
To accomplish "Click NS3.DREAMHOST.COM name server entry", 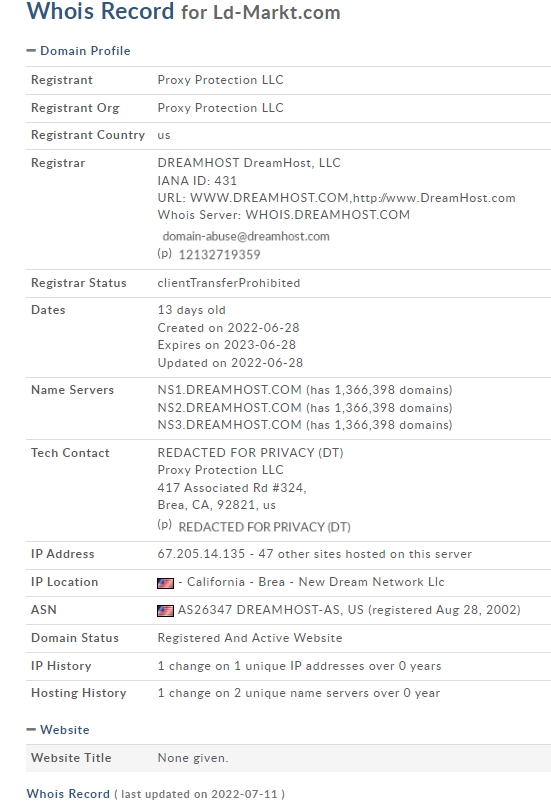I will point(229,425).
